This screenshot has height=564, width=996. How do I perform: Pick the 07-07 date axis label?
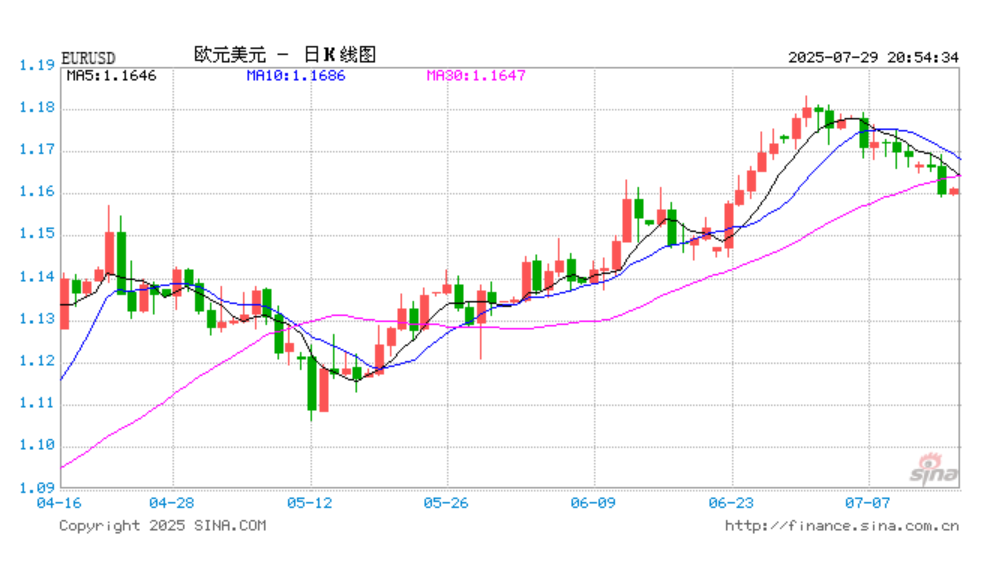pyautogui.click(x=867, y=501)
